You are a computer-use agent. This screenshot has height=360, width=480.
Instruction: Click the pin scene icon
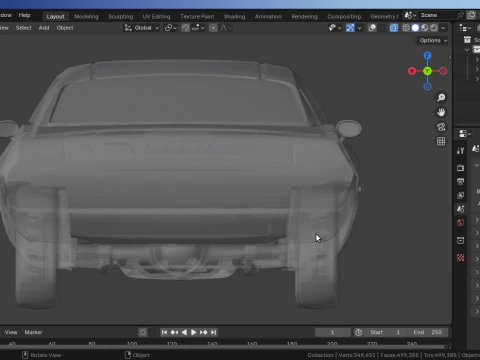pyautogui.click(x=460, y=15)
